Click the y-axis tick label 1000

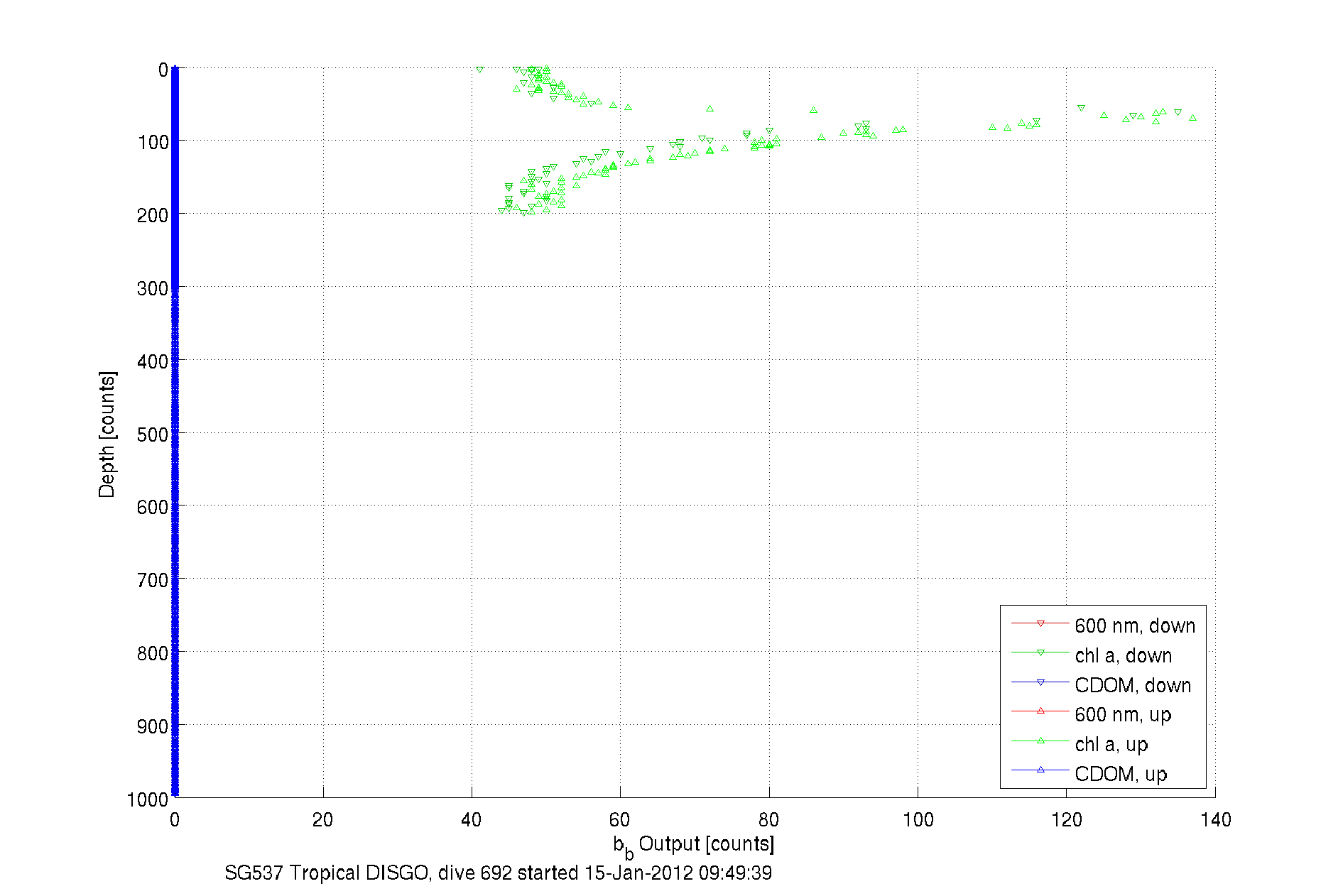tap(147, 799)
